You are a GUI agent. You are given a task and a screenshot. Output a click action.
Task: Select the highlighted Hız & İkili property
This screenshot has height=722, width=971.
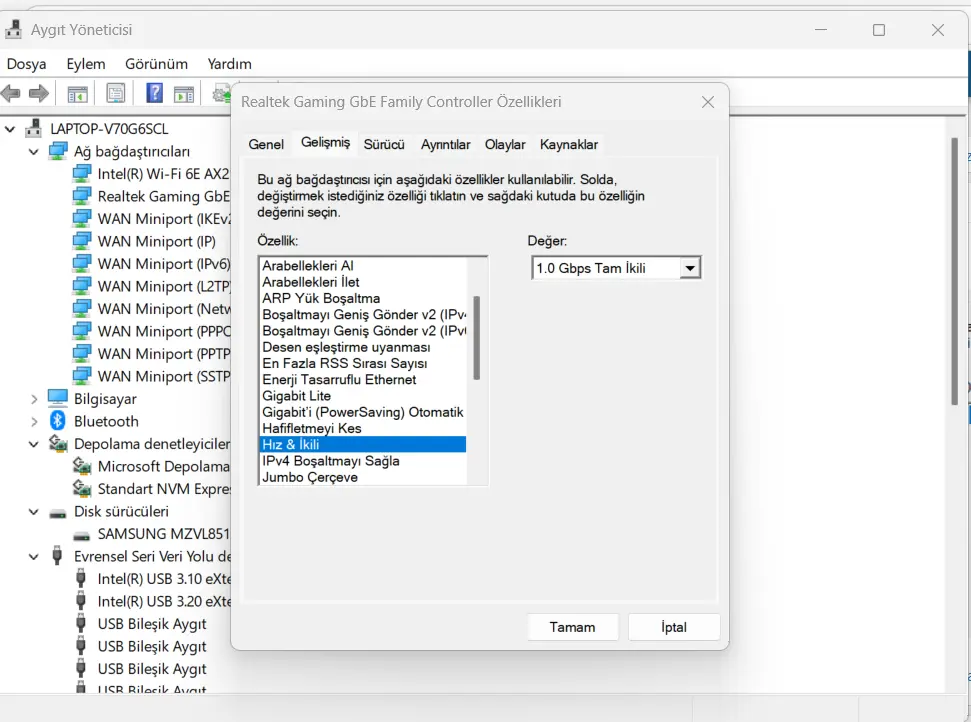point(362,444)
